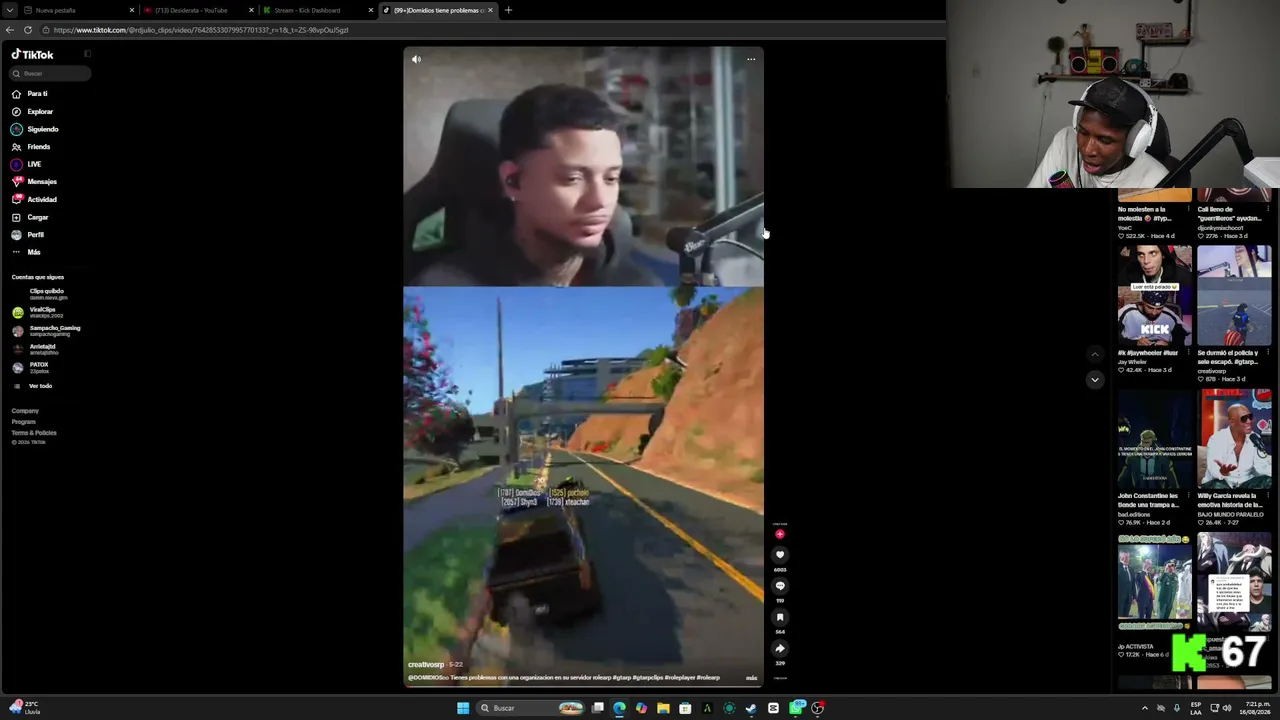Open the 'Se durmió el policía' video thumbnail

[1234, 296]
